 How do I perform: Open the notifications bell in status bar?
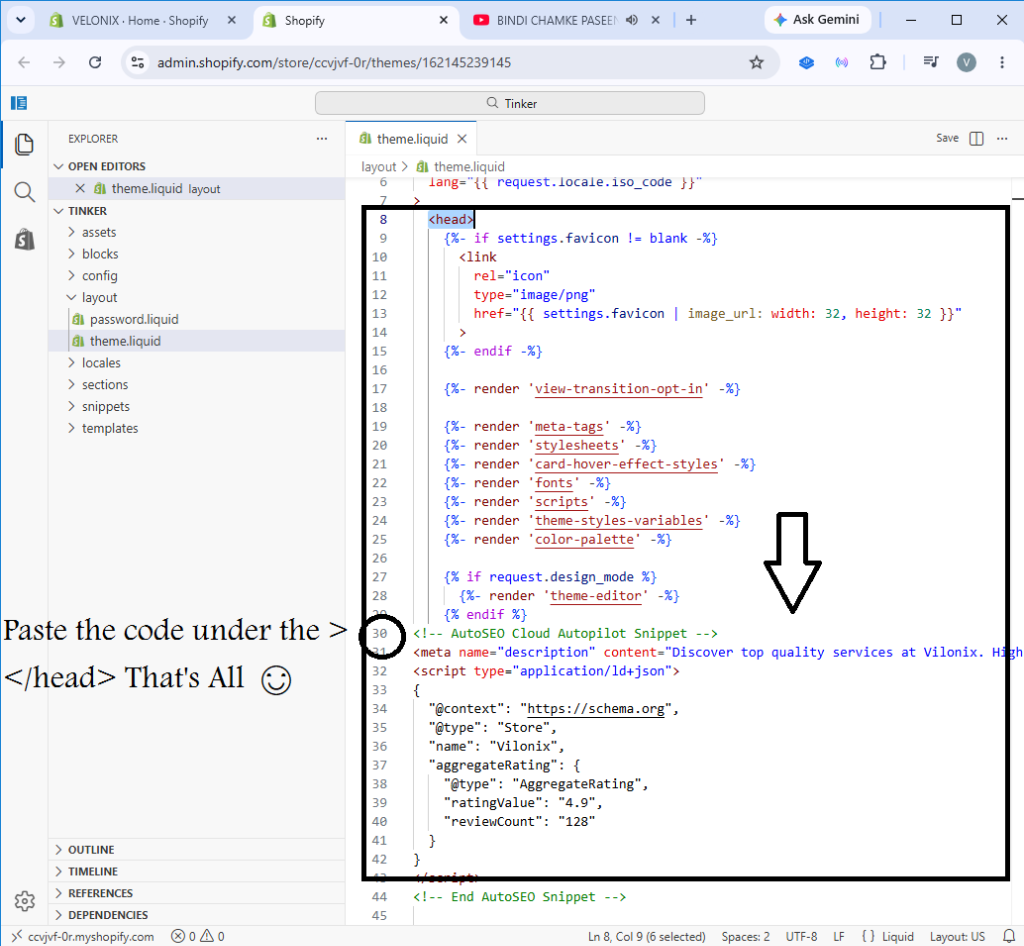click(x=1008, y=936)
